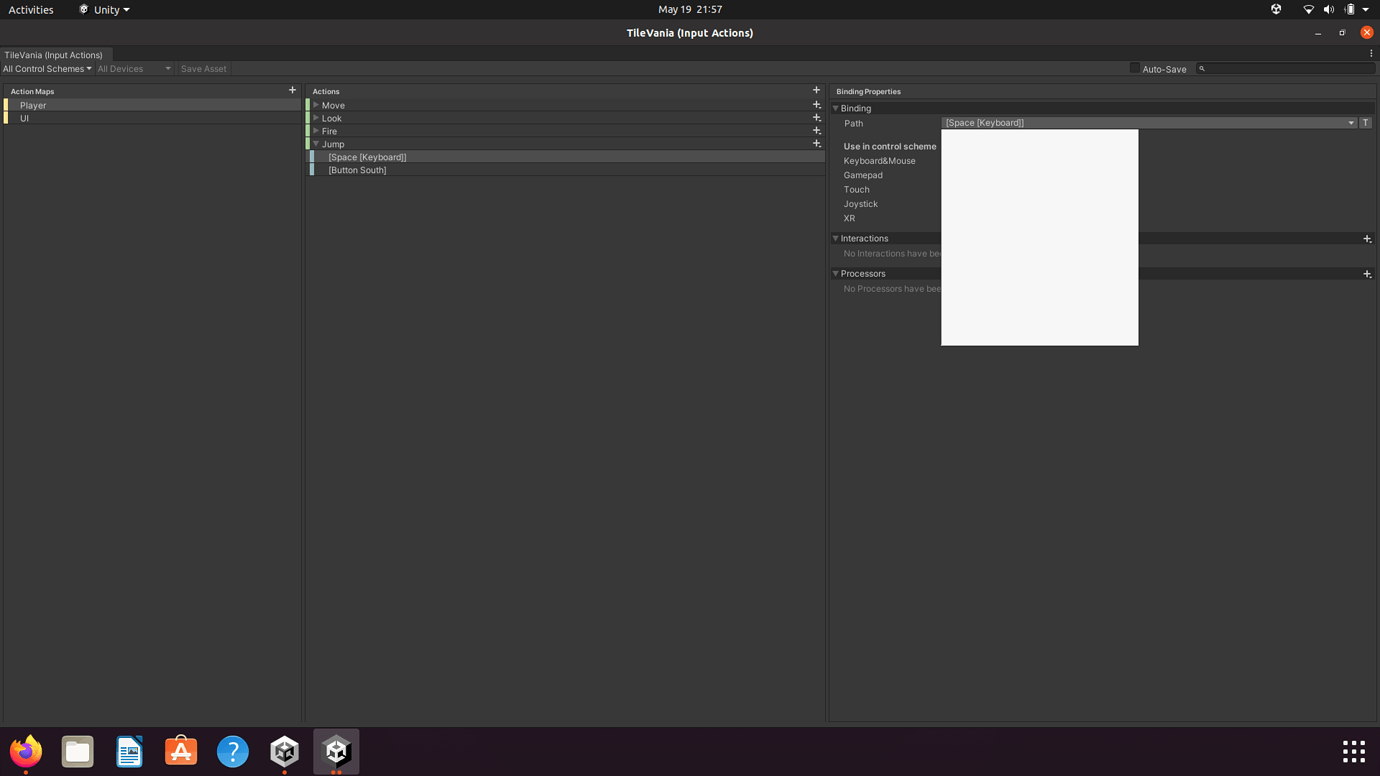Screen dimensions: 1380x776
Task: Add a new Processor with the plus icon
Action: (1367, 274)
